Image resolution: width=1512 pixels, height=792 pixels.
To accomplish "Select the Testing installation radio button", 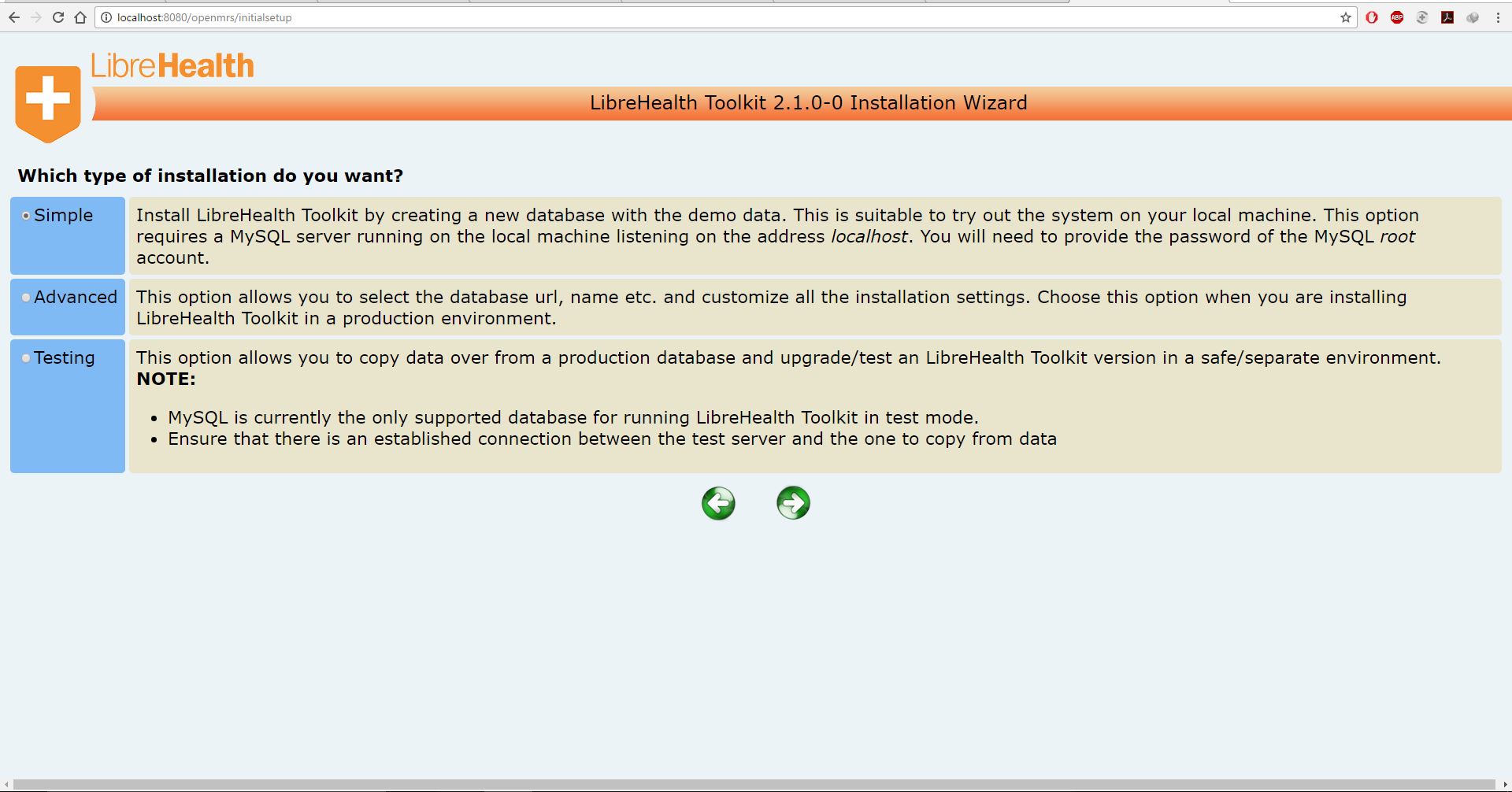I will pyautogui.click(x=26, y=358).
